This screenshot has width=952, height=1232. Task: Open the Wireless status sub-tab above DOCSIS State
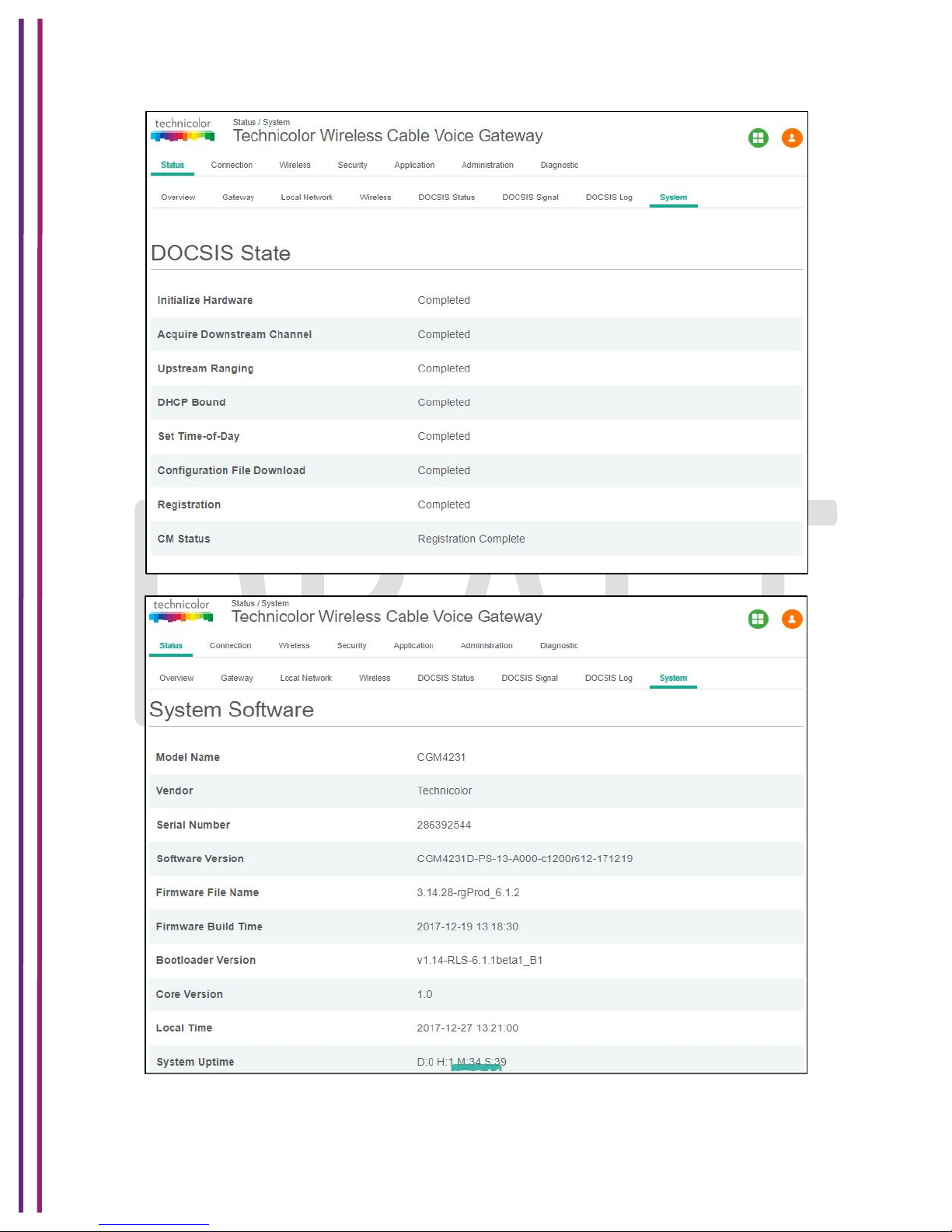click(375, 197)
